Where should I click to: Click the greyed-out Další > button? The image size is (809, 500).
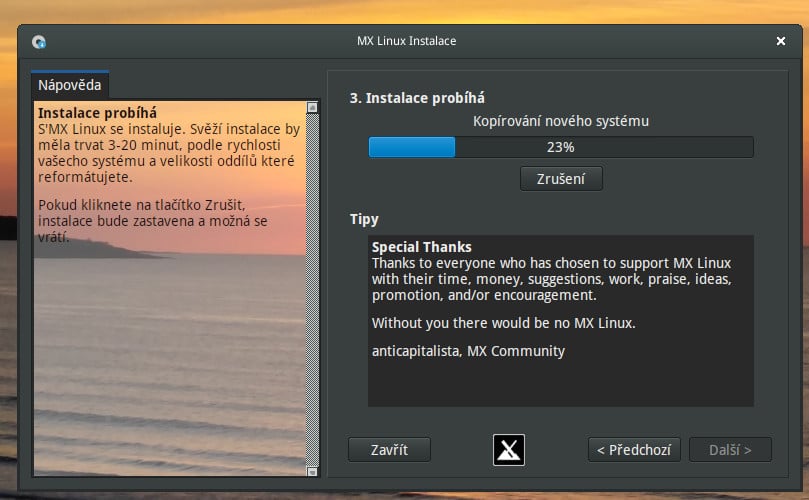coord(730,450)
